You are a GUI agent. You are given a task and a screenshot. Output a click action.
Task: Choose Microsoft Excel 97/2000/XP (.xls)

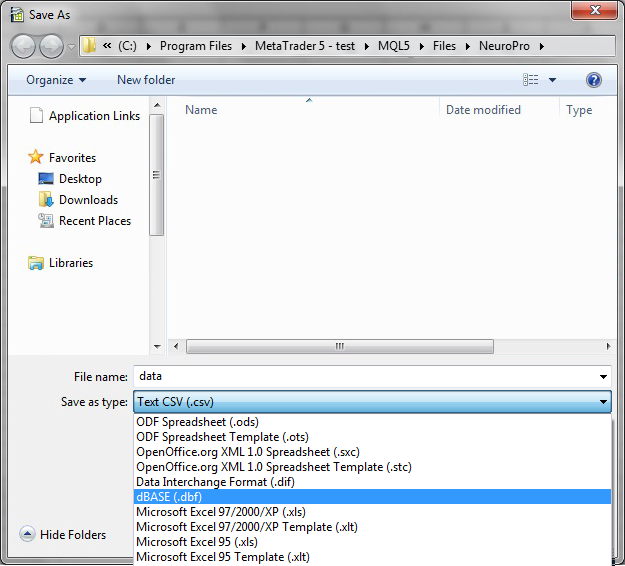(372, 512)
